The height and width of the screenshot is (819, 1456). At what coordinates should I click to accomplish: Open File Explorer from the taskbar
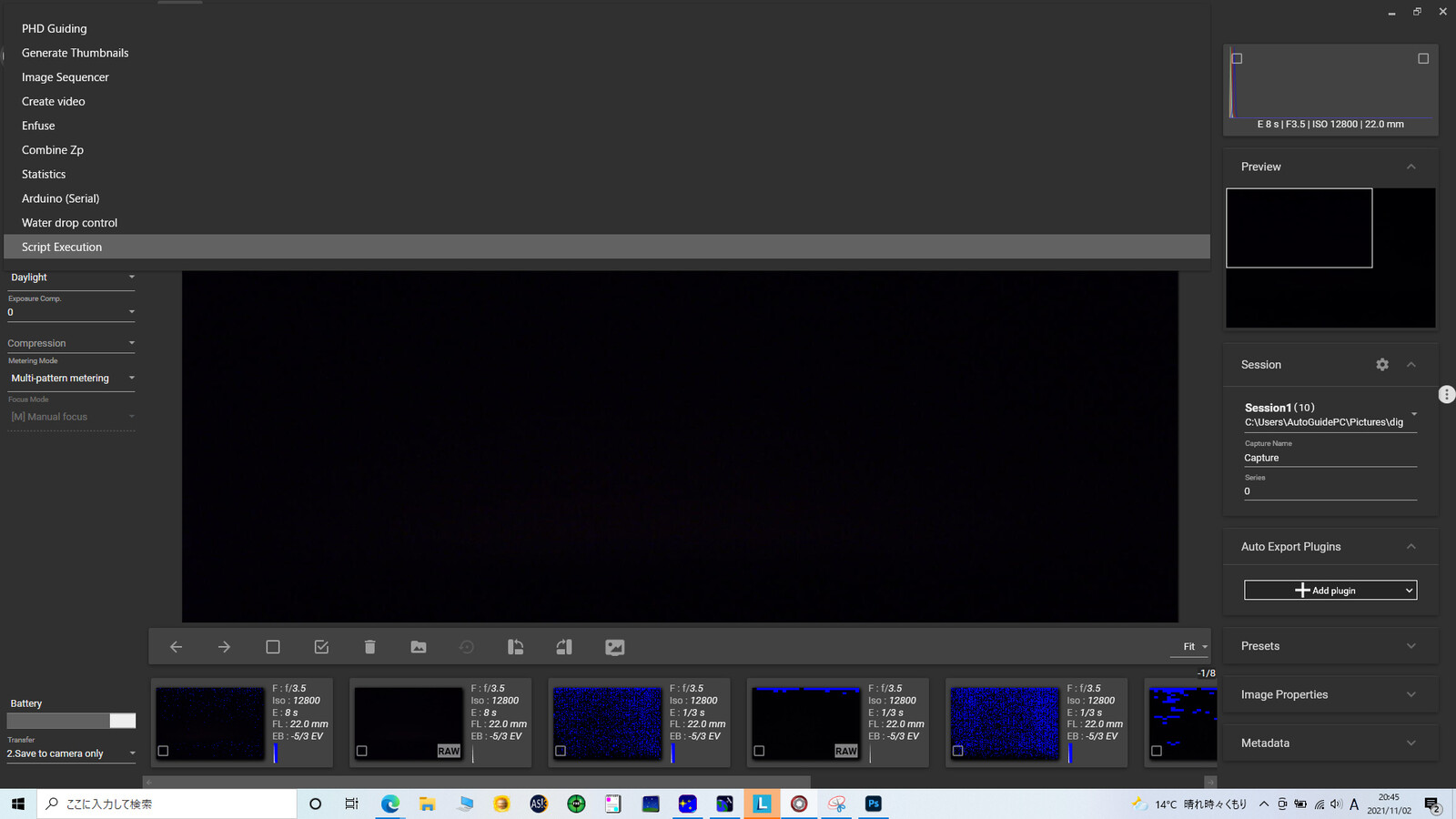(x=427, y=804)
